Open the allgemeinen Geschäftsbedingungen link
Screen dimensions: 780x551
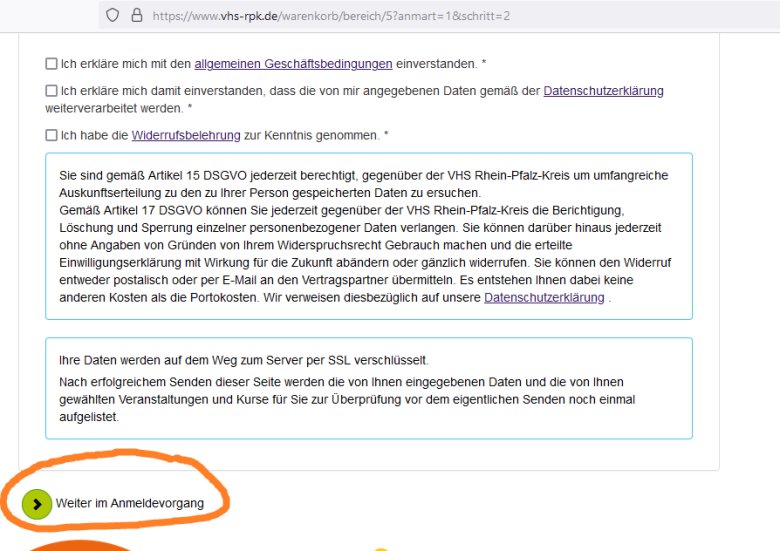293,64
